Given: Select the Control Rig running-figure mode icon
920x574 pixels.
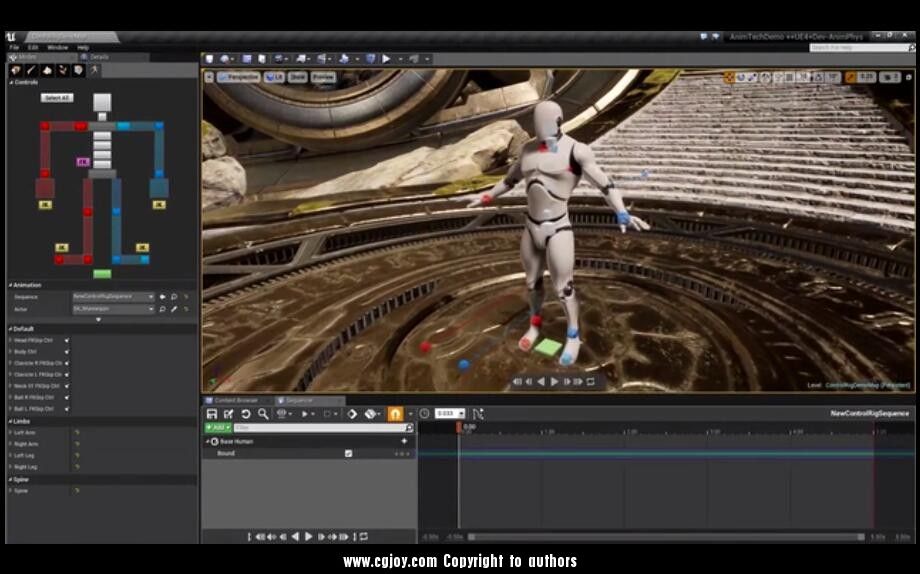Looking at the screenshot, I should coord(94,70).
